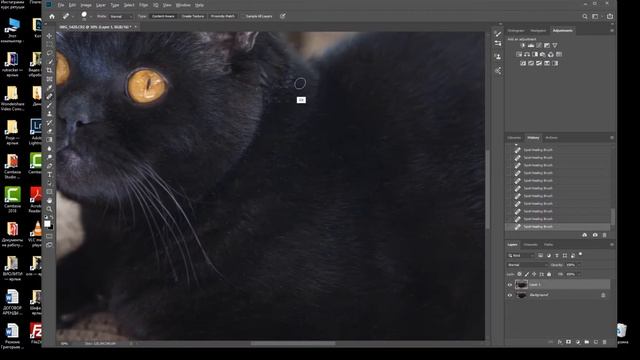Switch to the Navigator tab
The width and height of the screenshot is (640, 360).
(538, 31)
